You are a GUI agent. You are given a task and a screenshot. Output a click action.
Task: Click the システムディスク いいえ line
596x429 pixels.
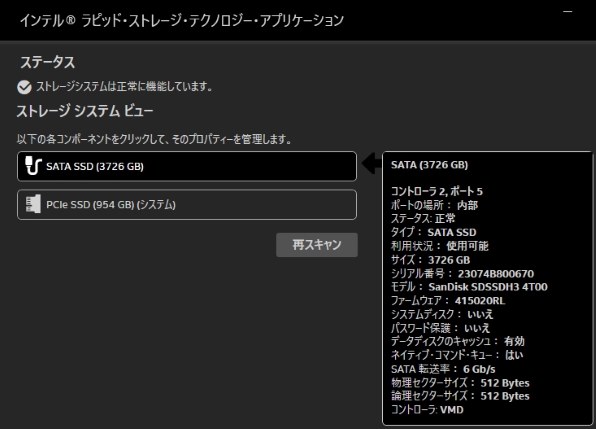[x=442, y=314]
